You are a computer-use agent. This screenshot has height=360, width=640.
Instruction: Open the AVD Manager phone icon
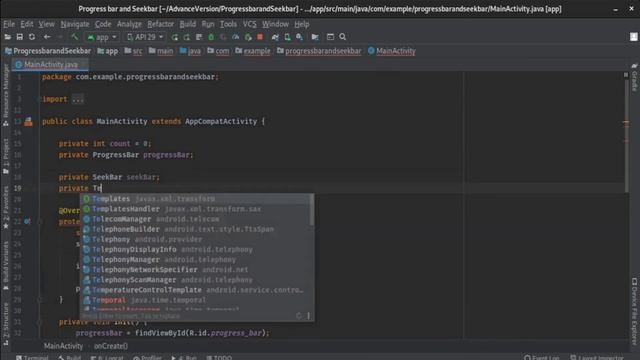[x=287, y=37]
